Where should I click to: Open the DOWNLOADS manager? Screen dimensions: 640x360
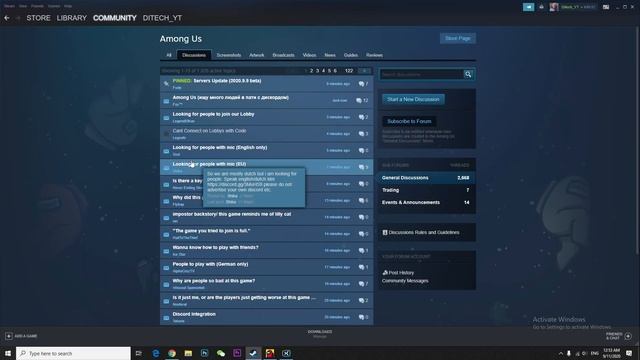[x=320, y=333]
